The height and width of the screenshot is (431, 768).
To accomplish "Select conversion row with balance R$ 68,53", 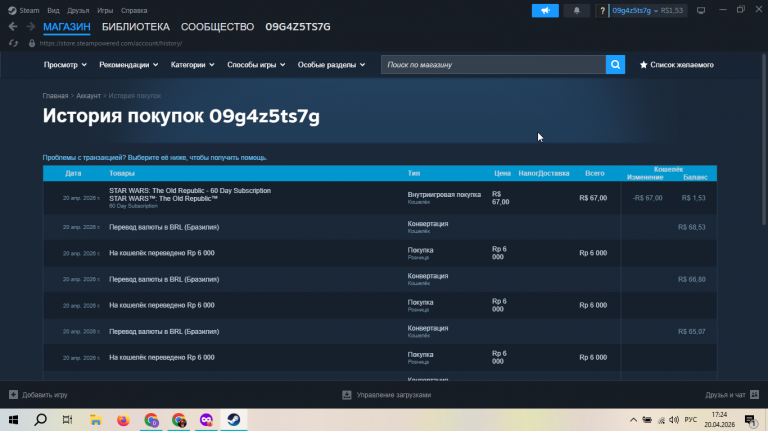I will pos(380,227).
